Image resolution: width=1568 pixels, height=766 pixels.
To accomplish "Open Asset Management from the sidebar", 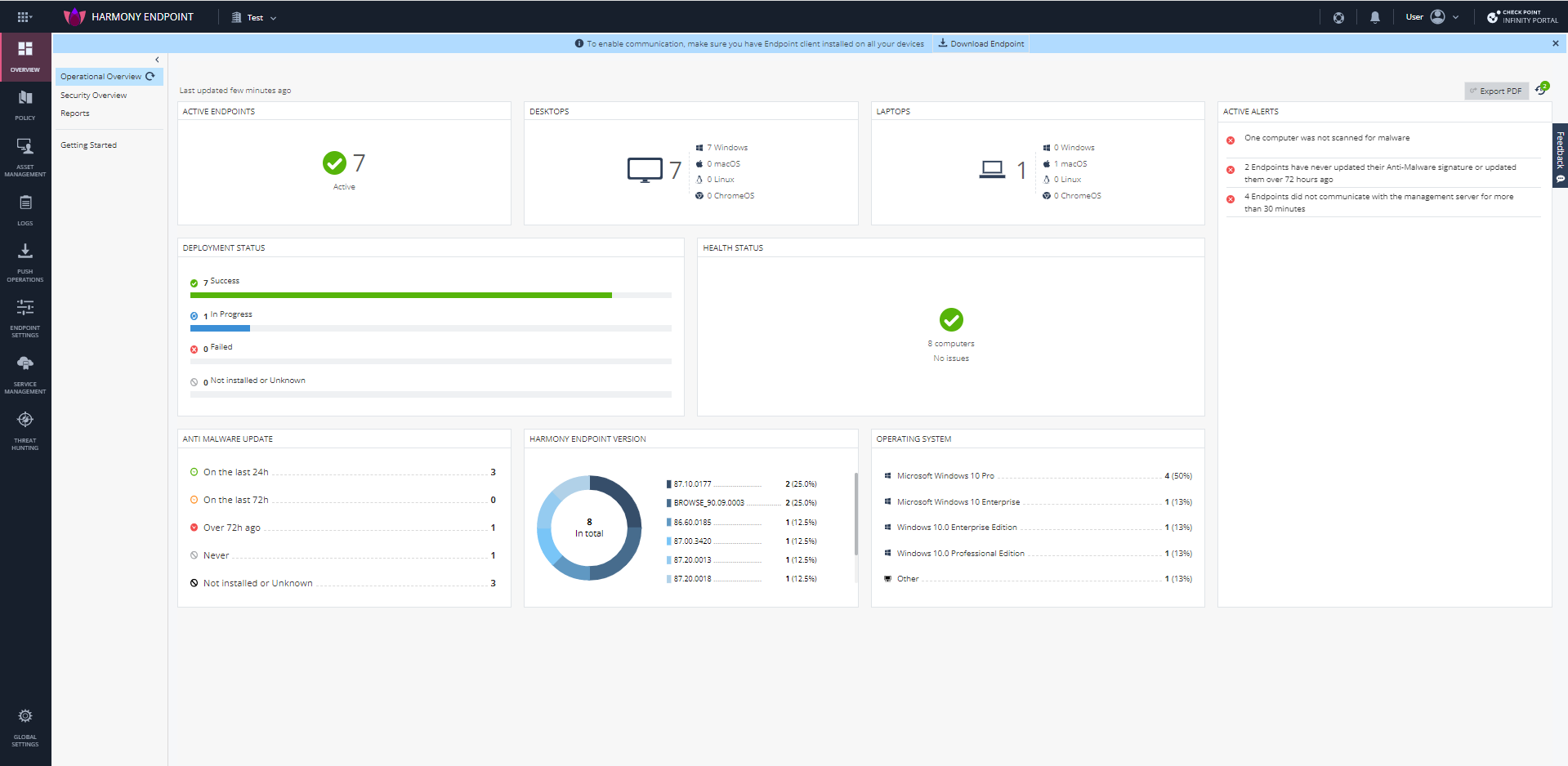I will coord(25,158).
